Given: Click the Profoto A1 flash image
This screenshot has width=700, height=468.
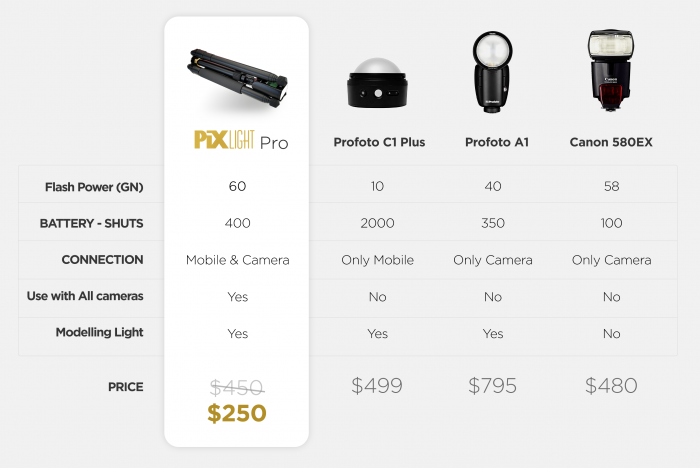Looking at the screenshot, I should coord(492,71).
